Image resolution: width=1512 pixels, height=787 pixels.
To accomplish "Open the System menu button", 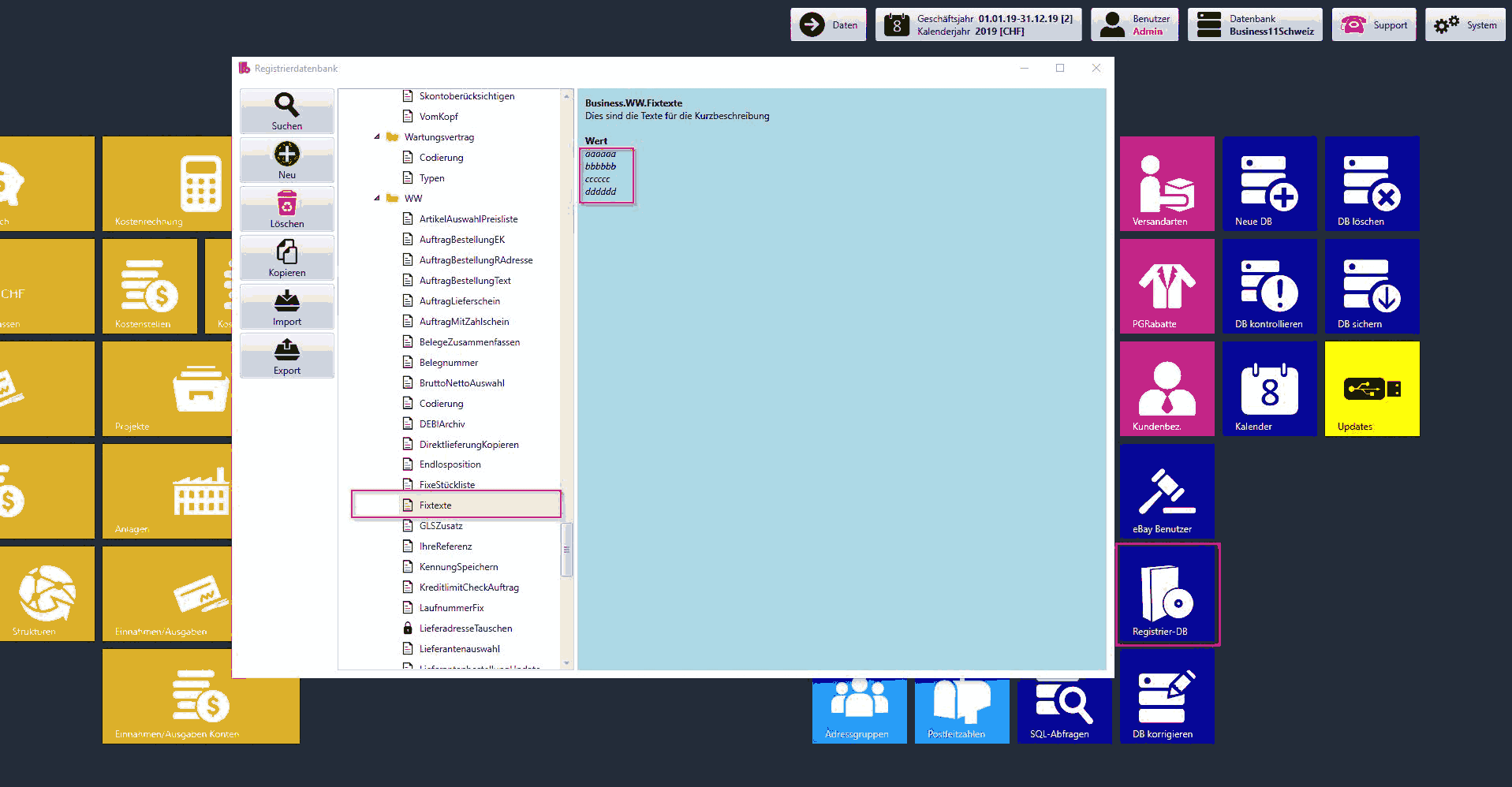I will (1465, 25).
